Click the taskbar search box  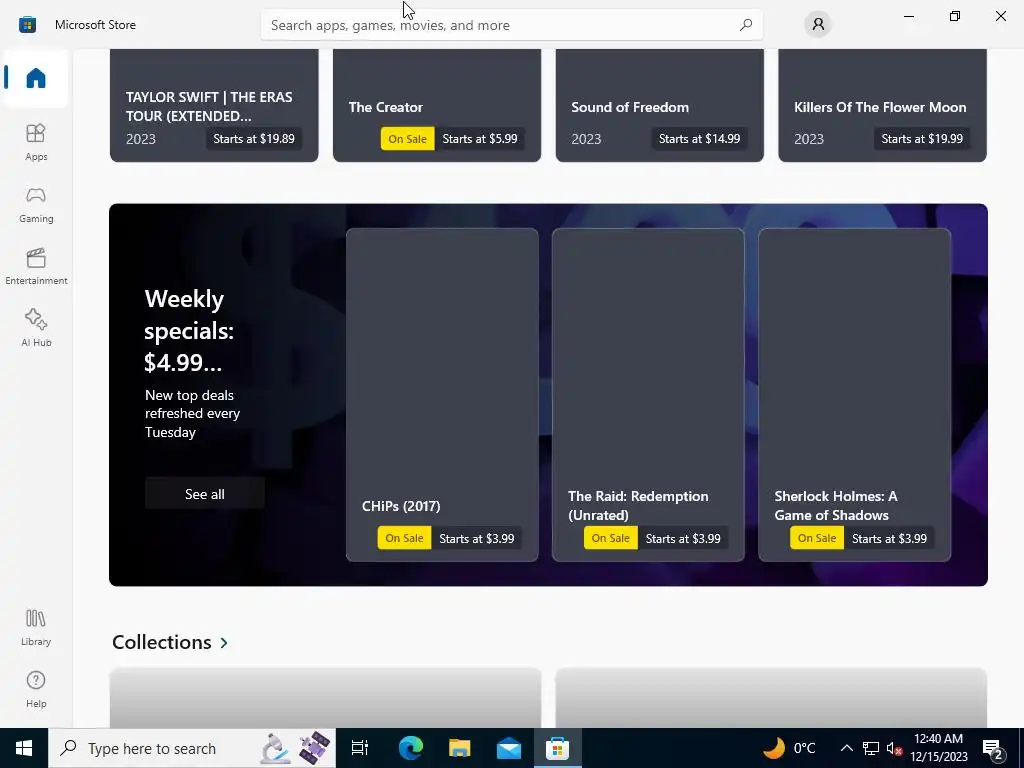192,748
